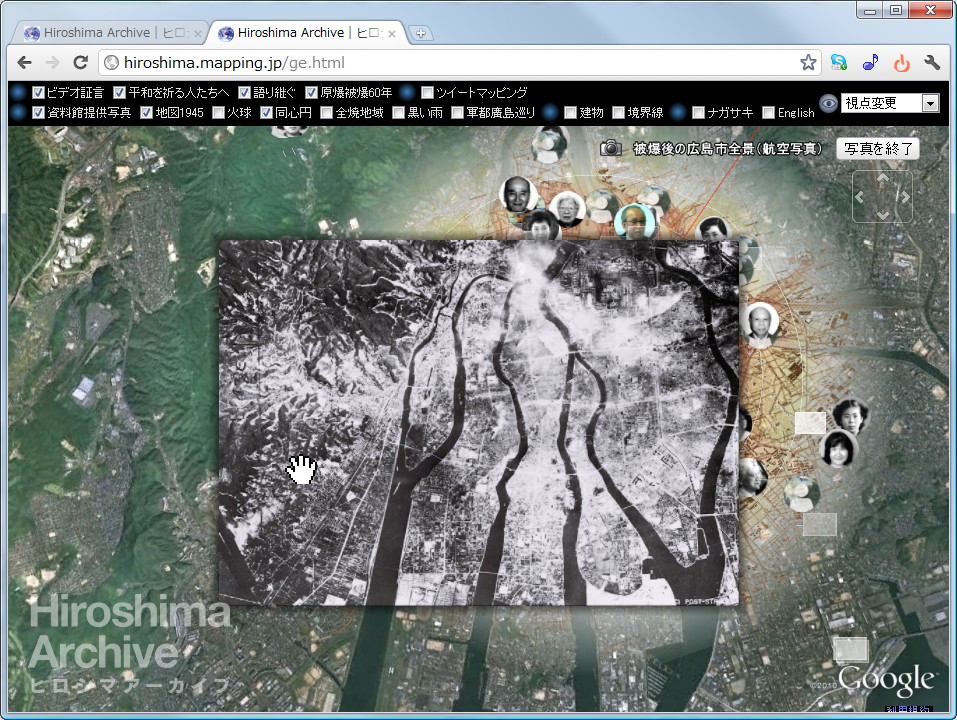Open young girl's portrait marker
Viewport: 957px width, 720px height.
(838, 448)
